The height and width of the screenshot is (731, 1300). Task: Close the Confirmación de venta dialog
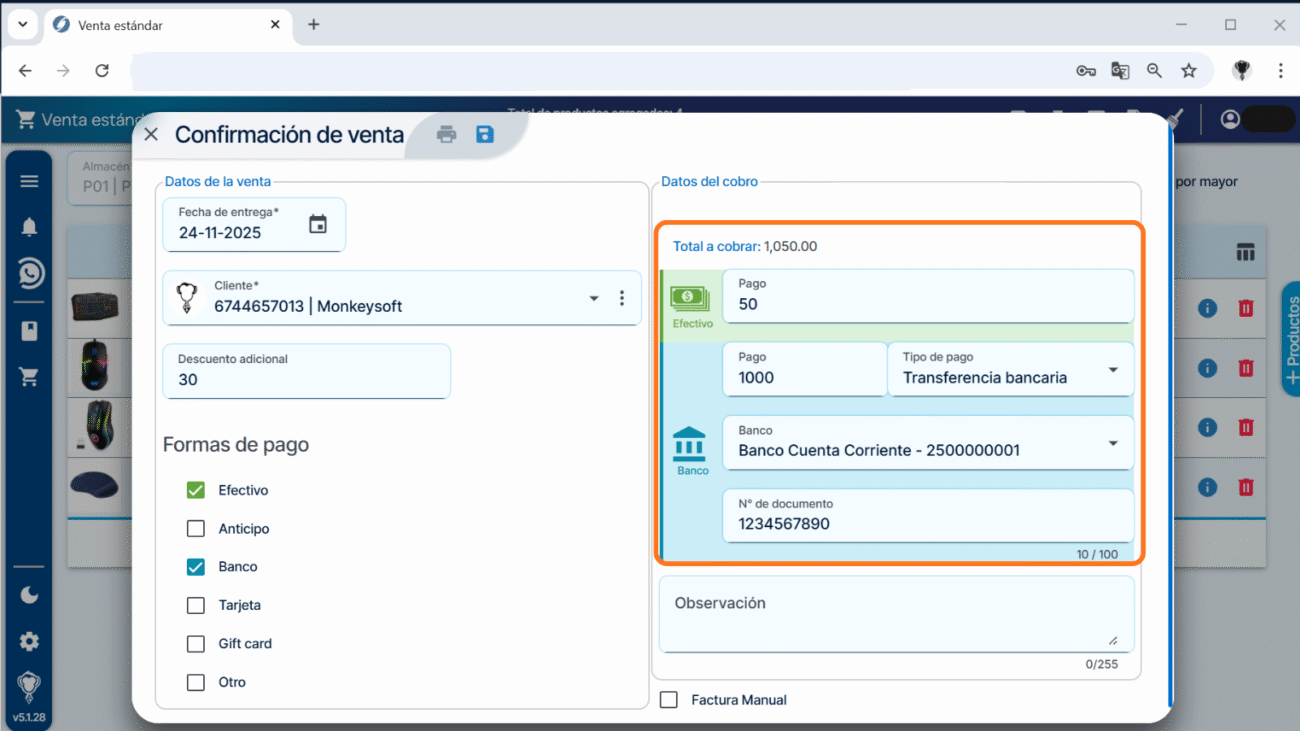(151, 135)
